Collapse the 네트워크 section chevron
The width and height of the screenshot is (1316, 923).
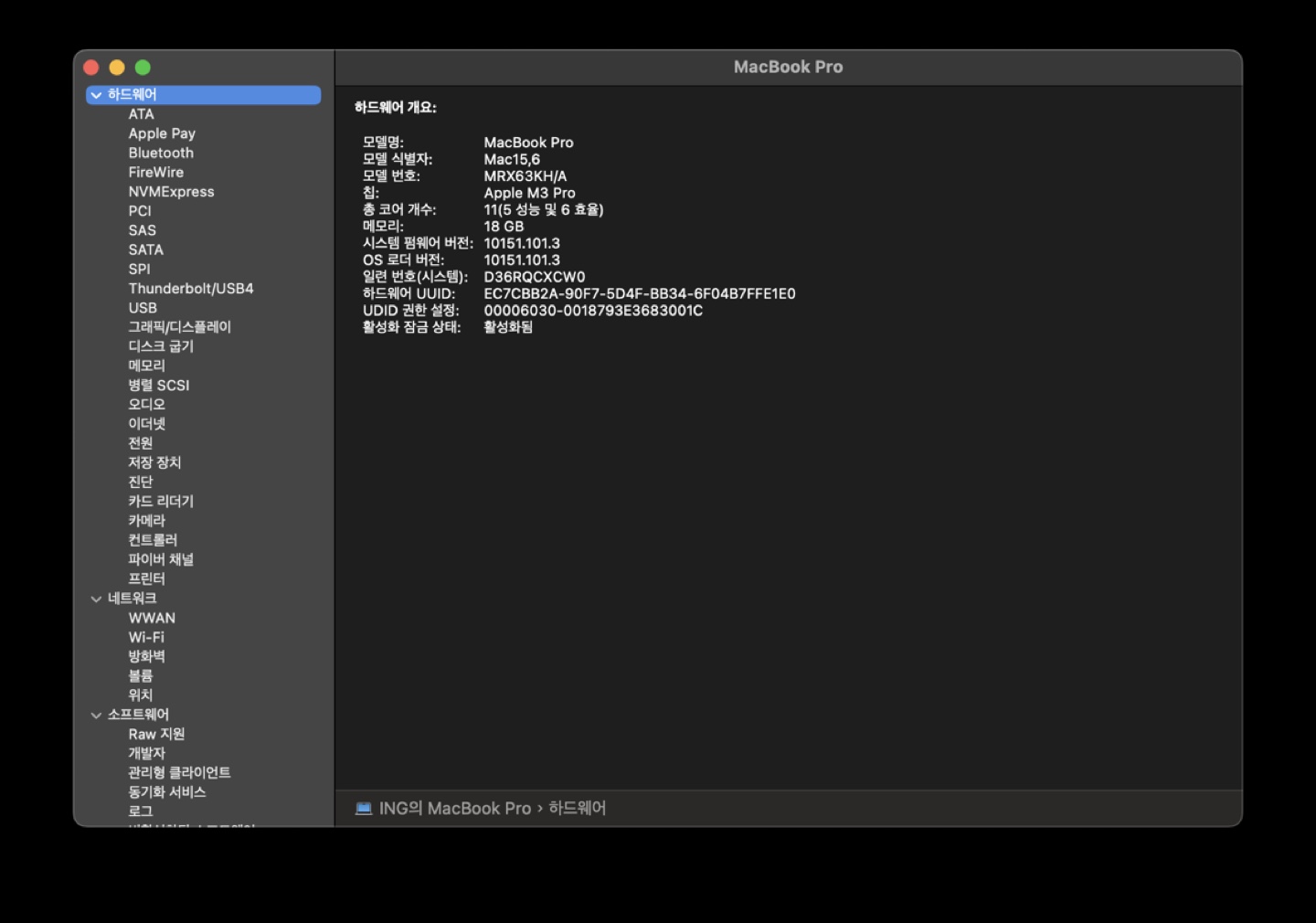point(96,599)
